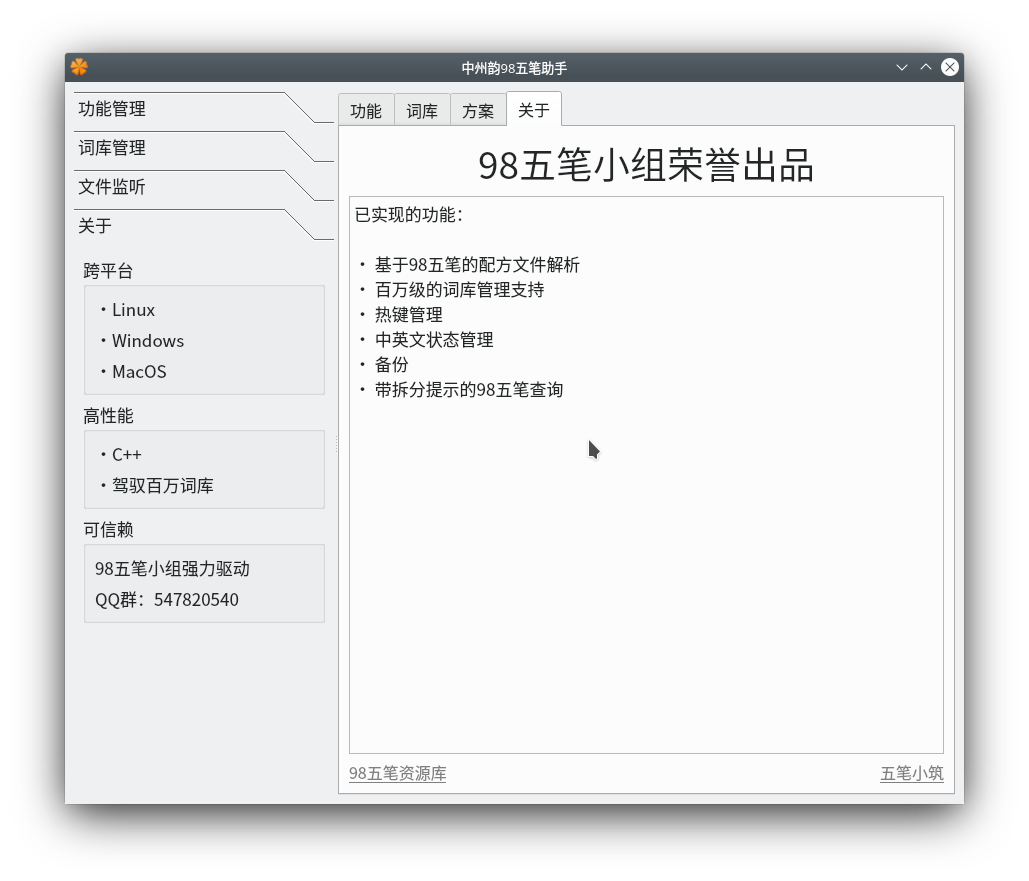The width and height of the screenshot is (1029, 881).
Task: Open the 方案 tab
Action: [478, 110]
